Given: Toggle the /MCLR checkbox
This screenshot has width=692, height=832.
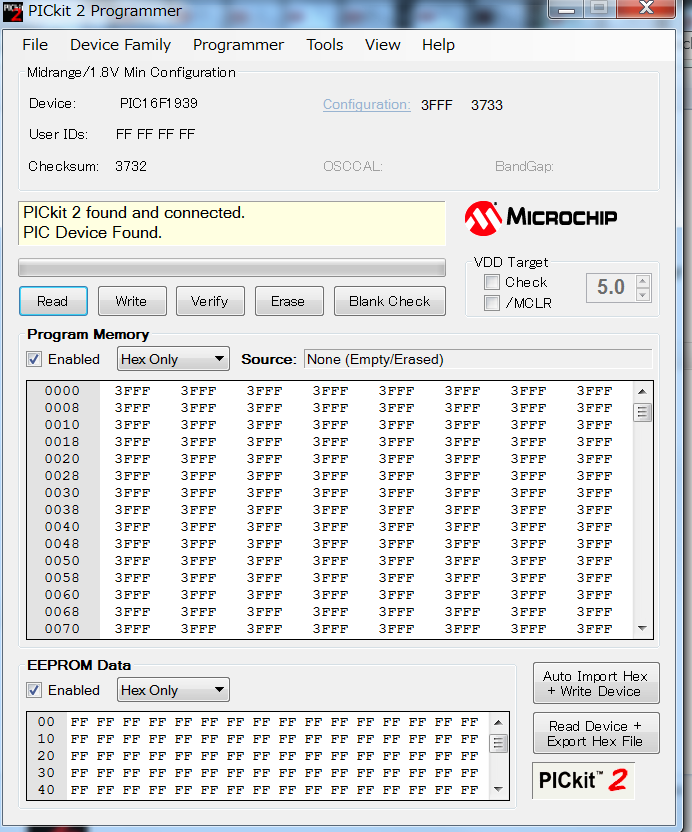Looking at the screenshot, I should (x=492, y=303).
